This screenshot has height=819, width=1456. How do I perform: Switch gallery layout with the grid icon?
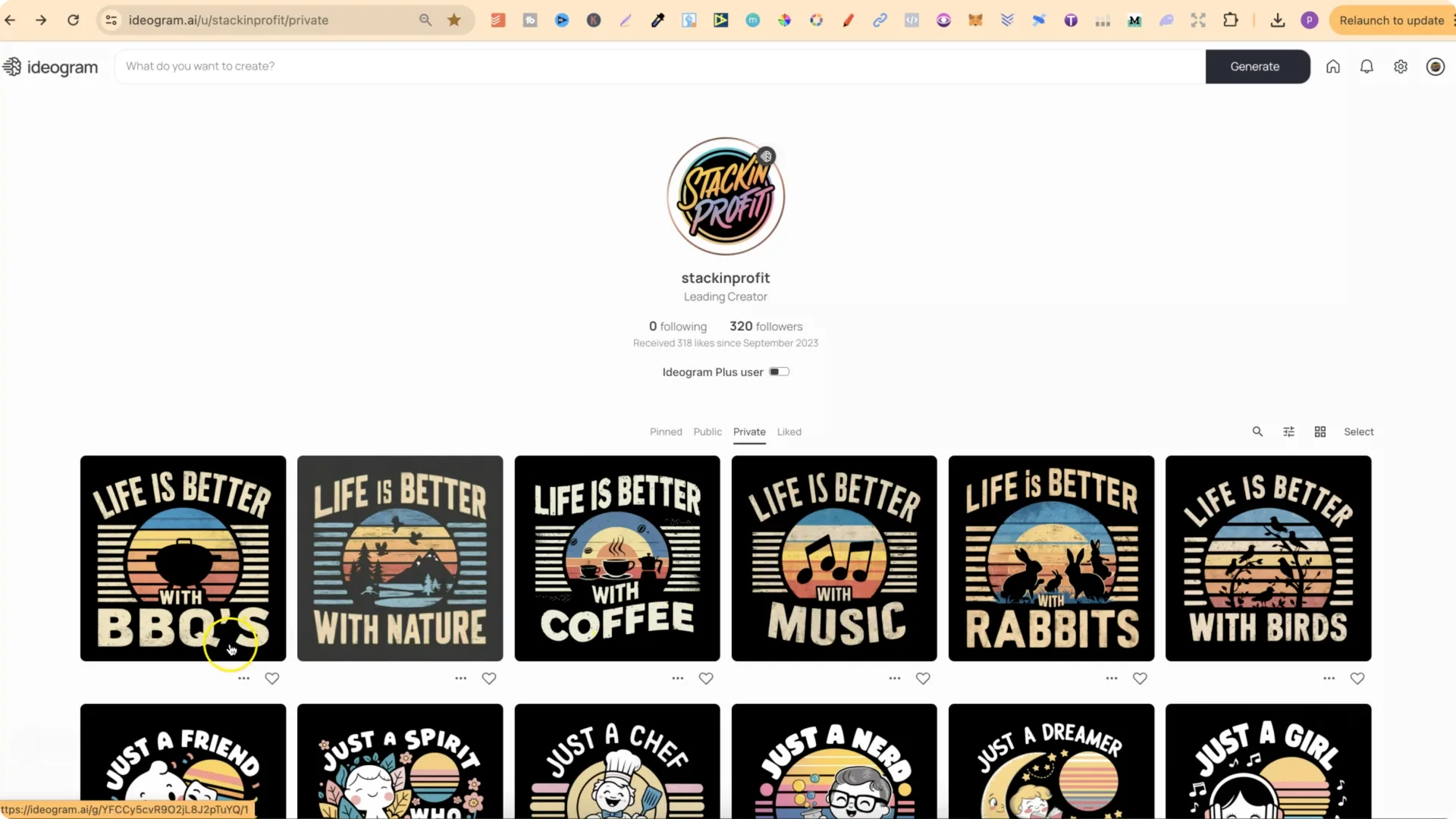pos(1320,431)
